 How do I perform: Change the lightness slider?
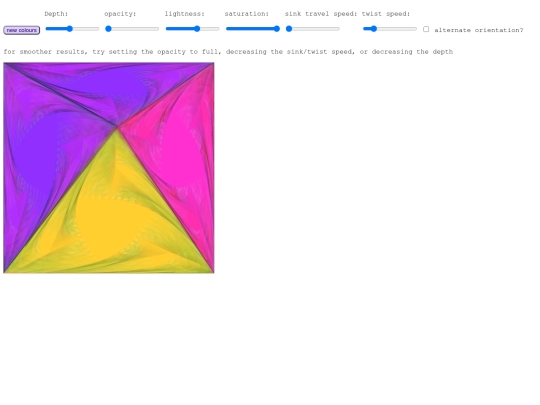pyautogui.click(x=193, y=29)
